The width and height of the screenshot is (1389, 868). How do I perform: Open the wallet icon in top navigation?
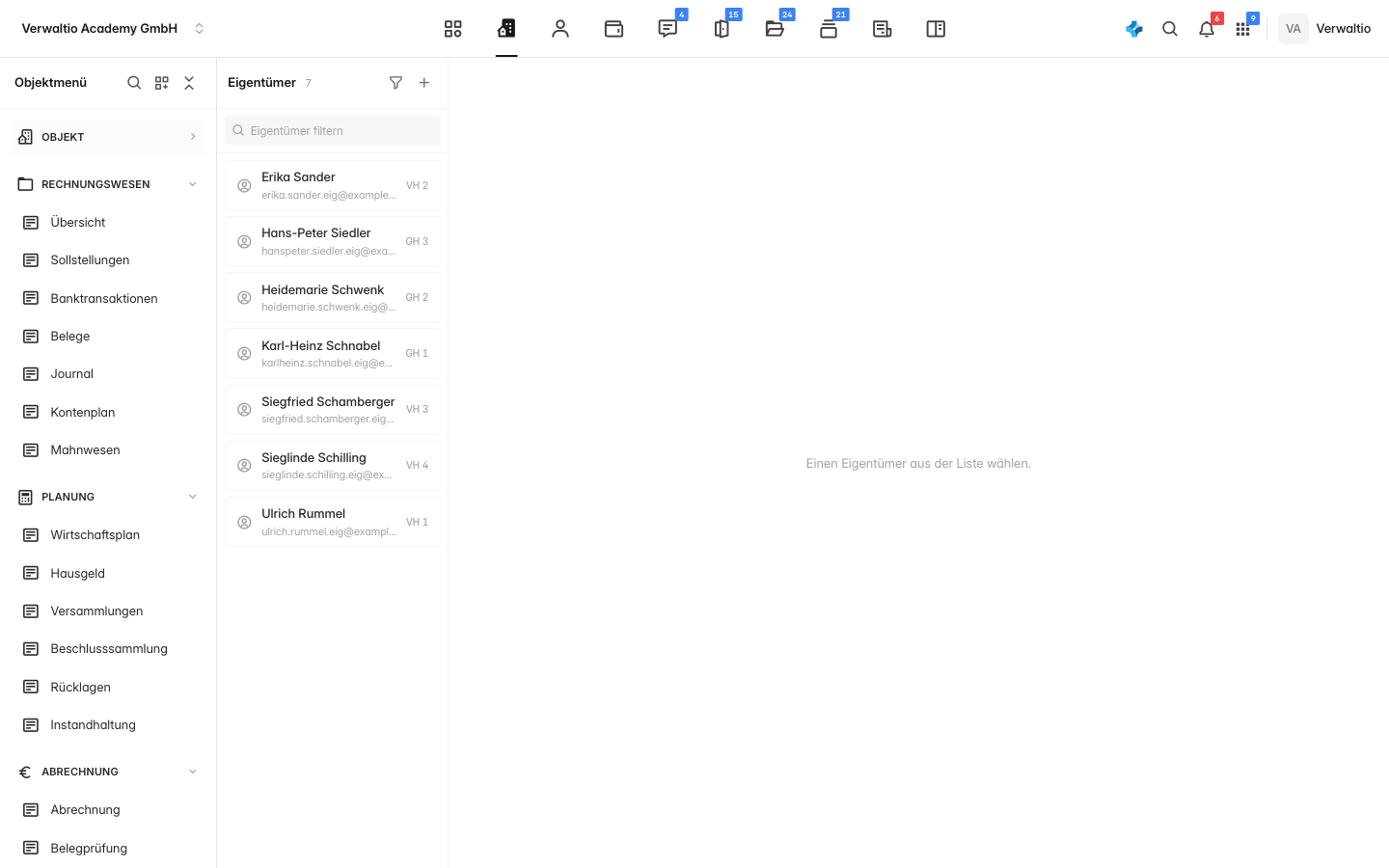click(613, 29)
